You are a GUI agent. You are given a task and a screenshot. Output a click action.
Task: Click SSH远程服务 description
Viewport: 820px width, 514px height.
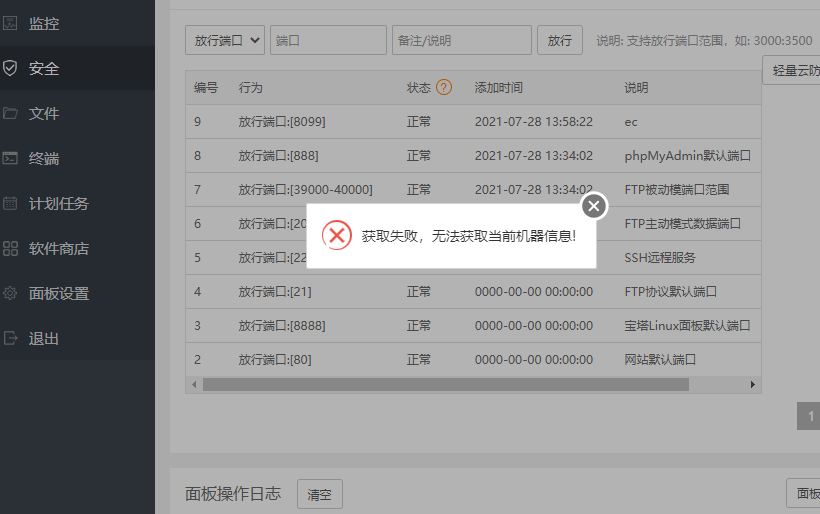click(x=659, y=258)
